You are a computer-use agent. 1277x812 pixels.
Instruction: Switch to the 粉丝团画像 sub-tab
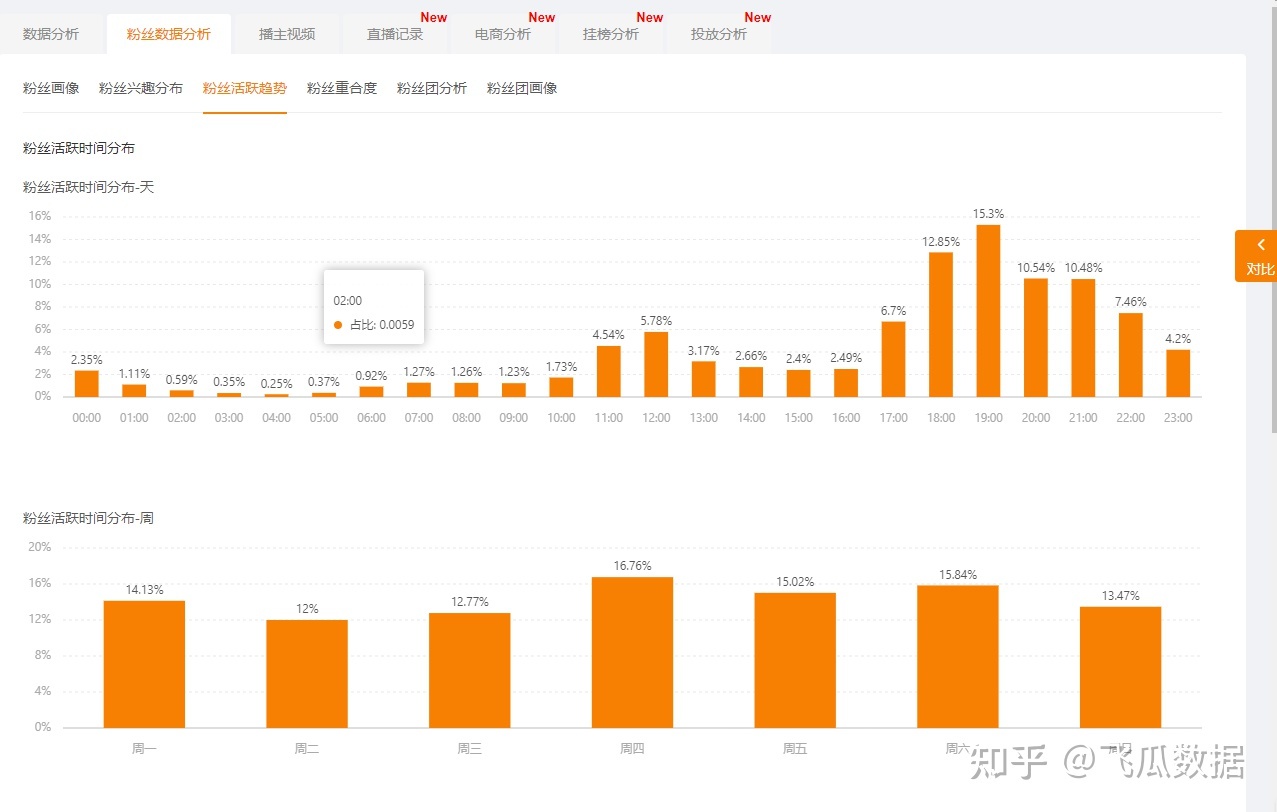[x=522, y=88]
